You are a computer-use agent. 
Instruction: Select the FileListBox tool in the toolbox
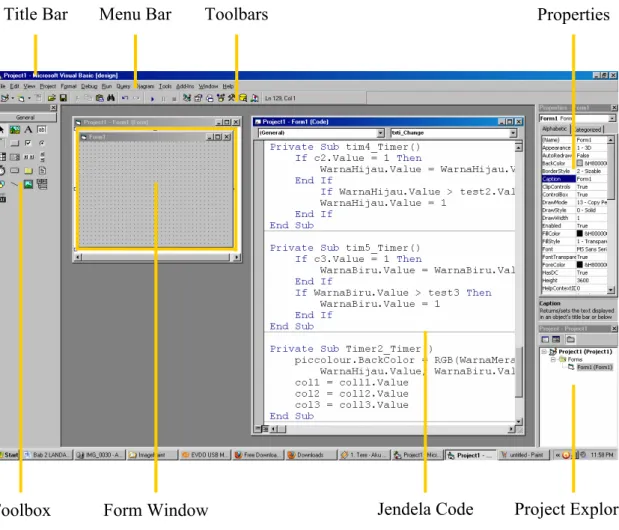point(42,170)
